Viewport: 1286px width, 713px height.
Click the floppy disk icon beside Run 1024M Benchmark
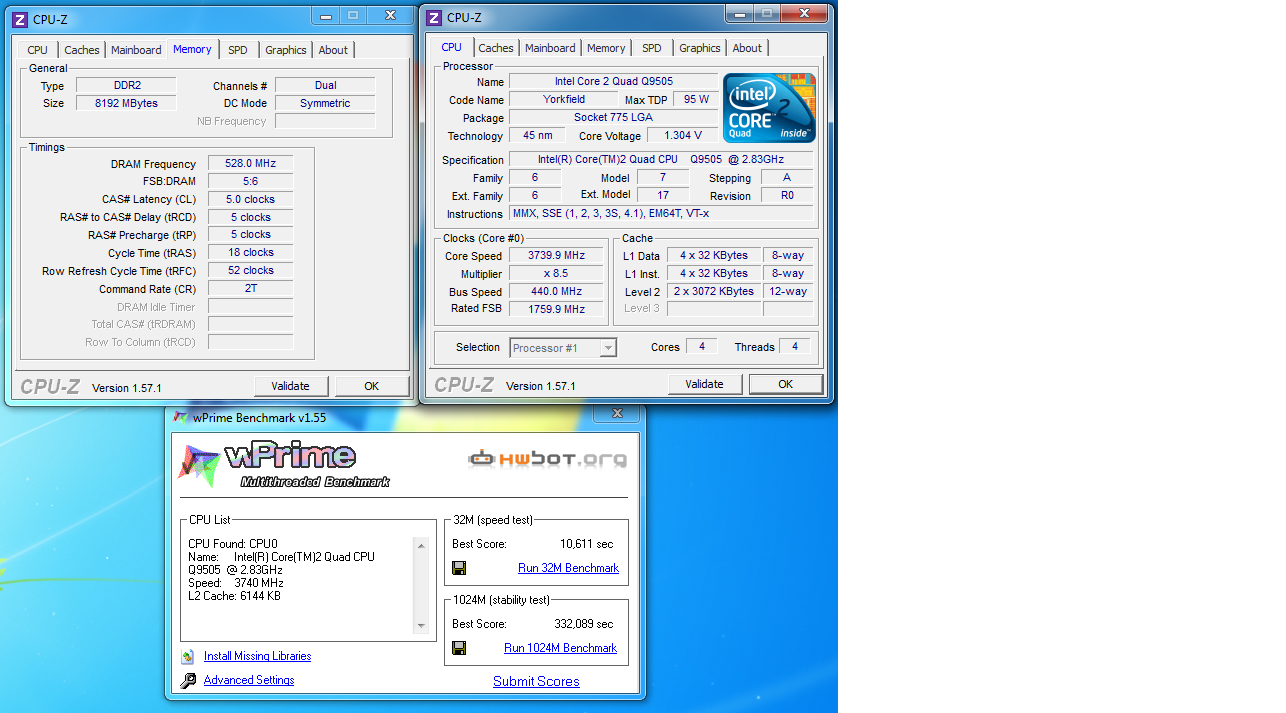tap(459, 648)
